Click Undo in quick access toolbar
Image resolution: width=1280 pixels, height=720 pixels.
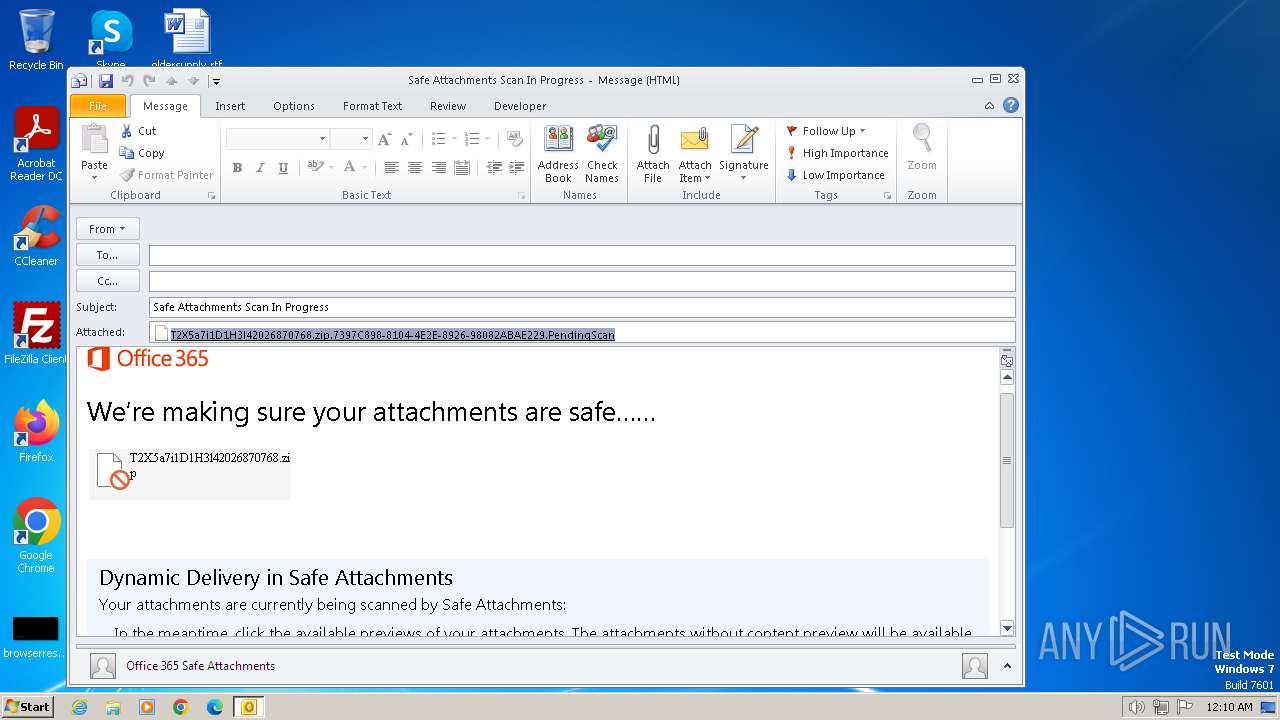[127, 80]
